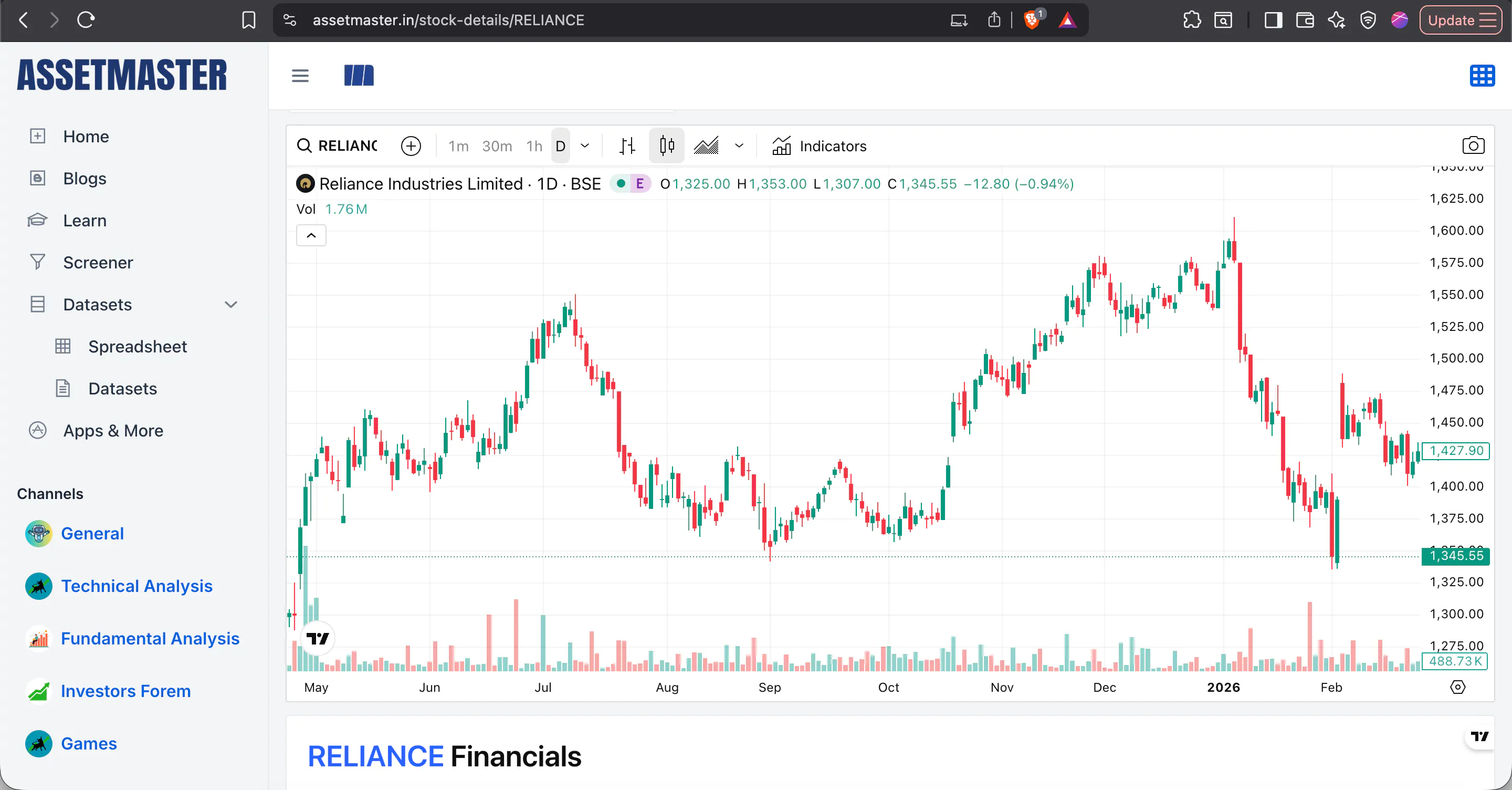Select the candlestick chart style icon
Screen dimensions: 1512x790
click(x=666, y=145)
